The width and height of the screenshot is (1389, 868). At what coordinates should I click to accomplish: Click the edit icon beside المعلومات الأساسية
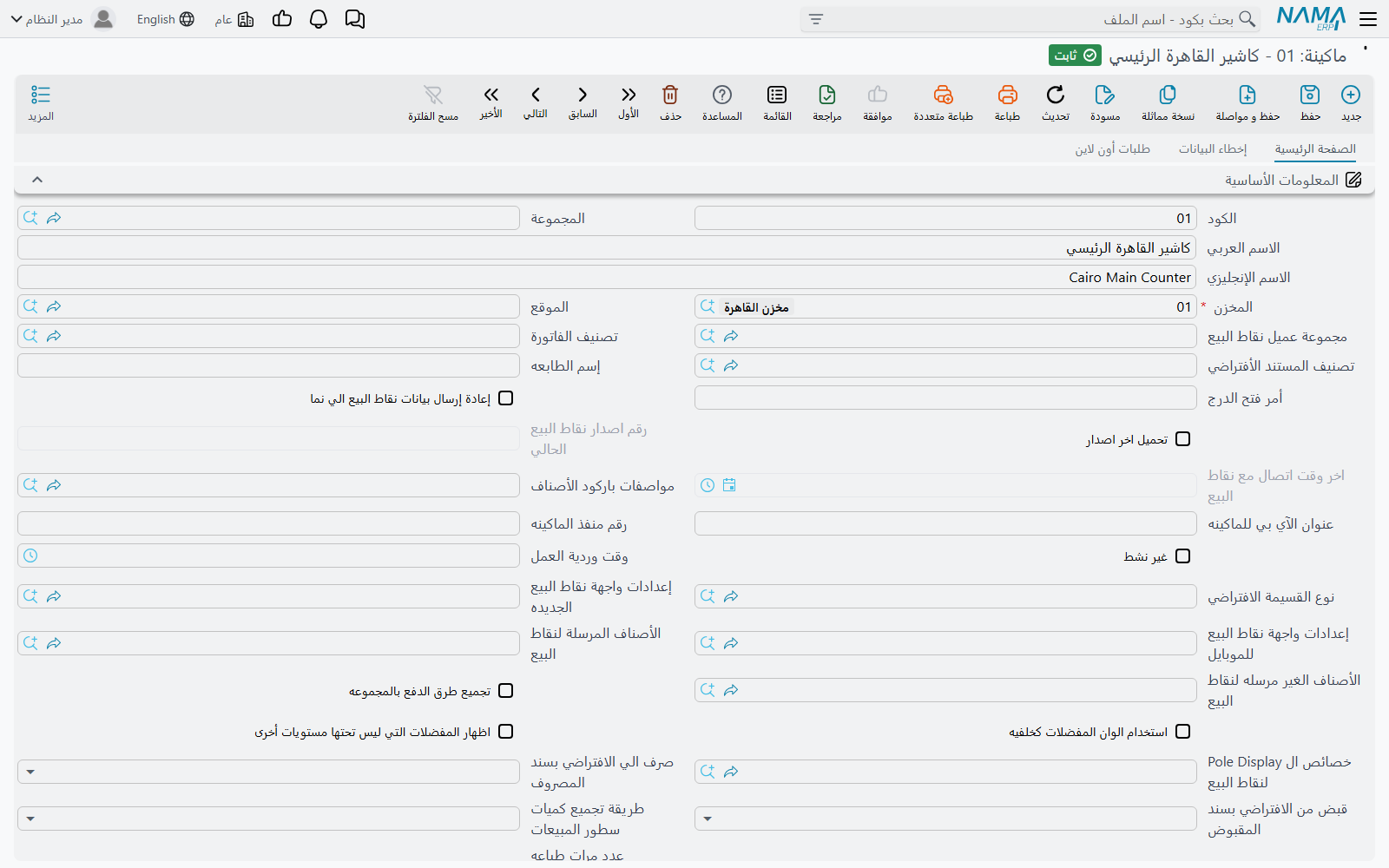(1353, 180)
